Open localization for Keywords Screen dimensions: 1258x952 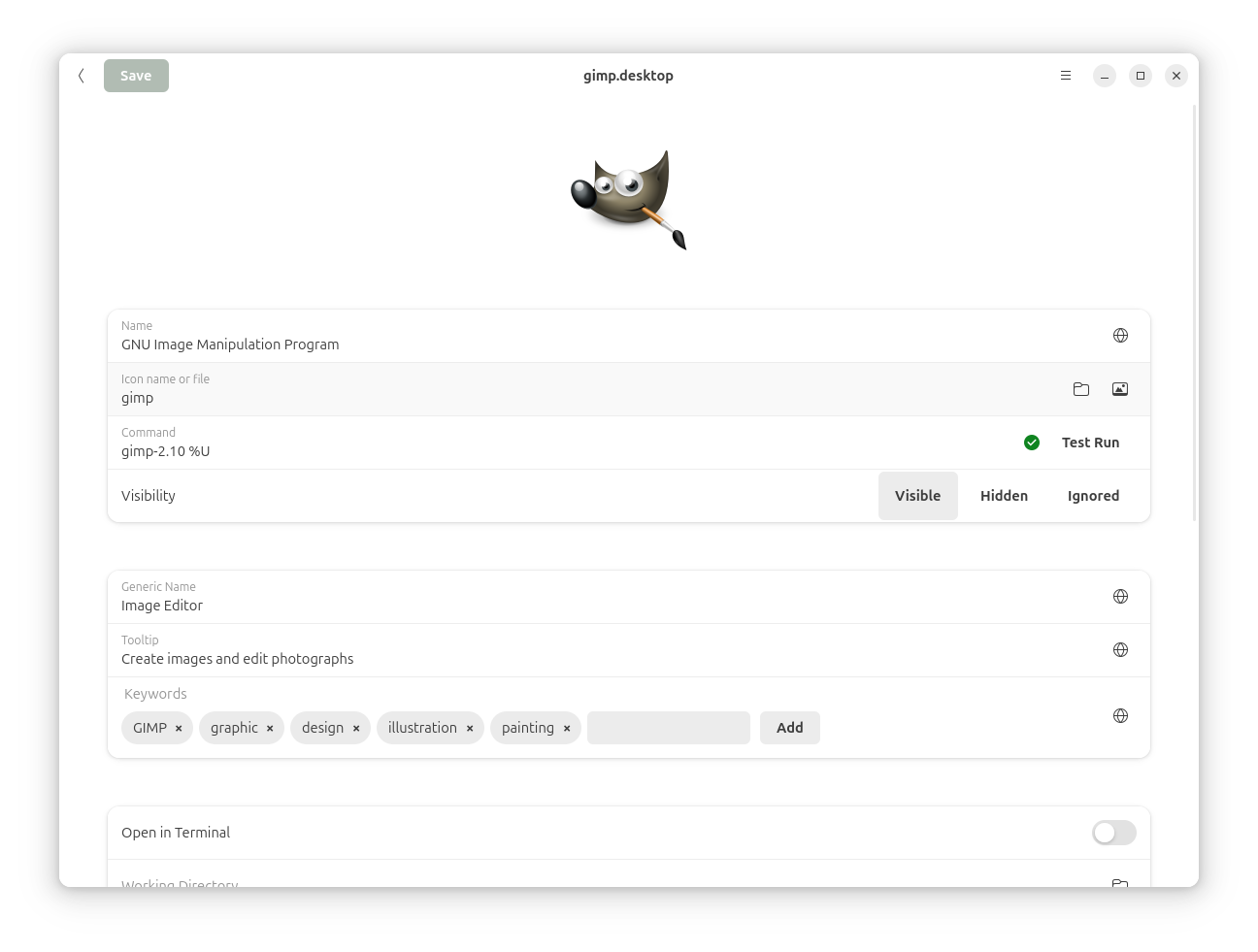[x=1120, y=716]
